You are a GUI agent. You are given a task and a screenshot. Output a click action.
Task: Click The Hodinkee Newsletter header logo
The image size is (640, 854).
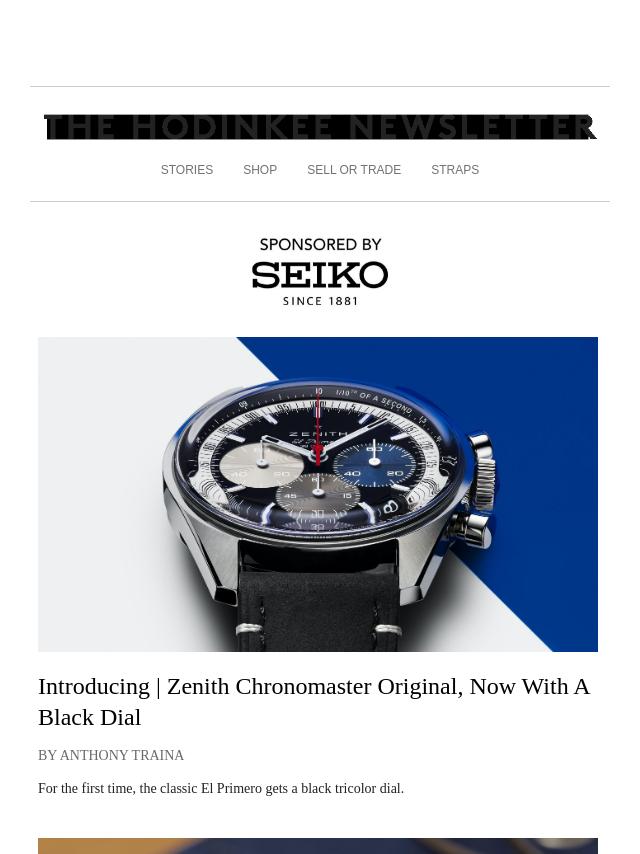click(x=320, y=127)
